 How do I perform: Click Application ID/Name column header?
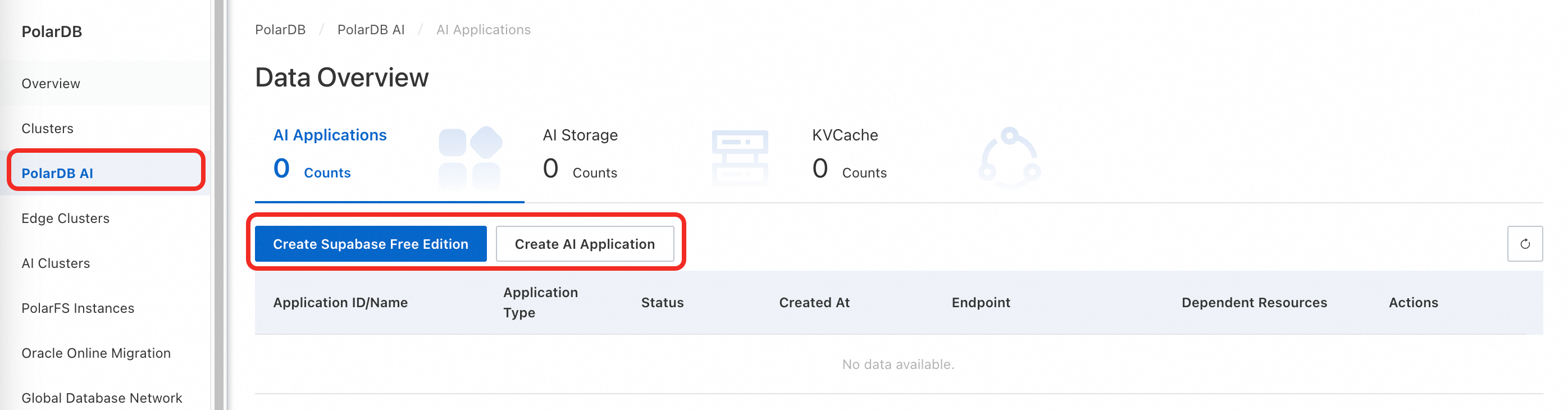(x=340, y=302)
